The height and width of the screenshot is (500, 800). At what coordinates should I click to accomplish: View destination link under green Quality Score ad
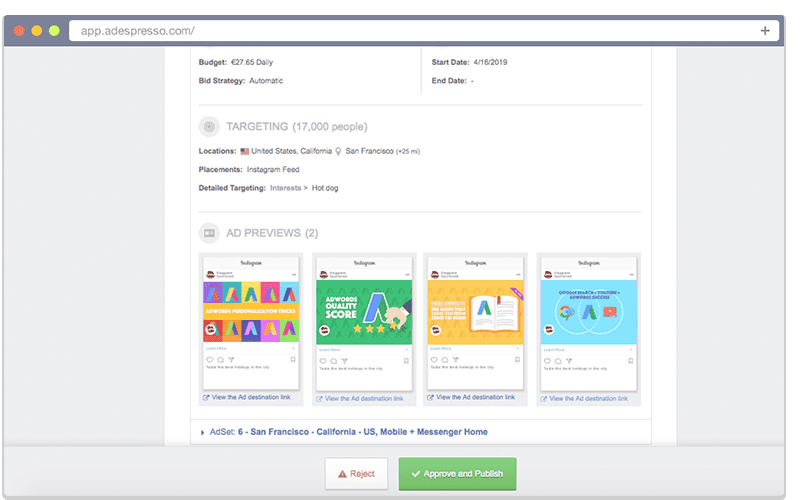coord(364,398)
